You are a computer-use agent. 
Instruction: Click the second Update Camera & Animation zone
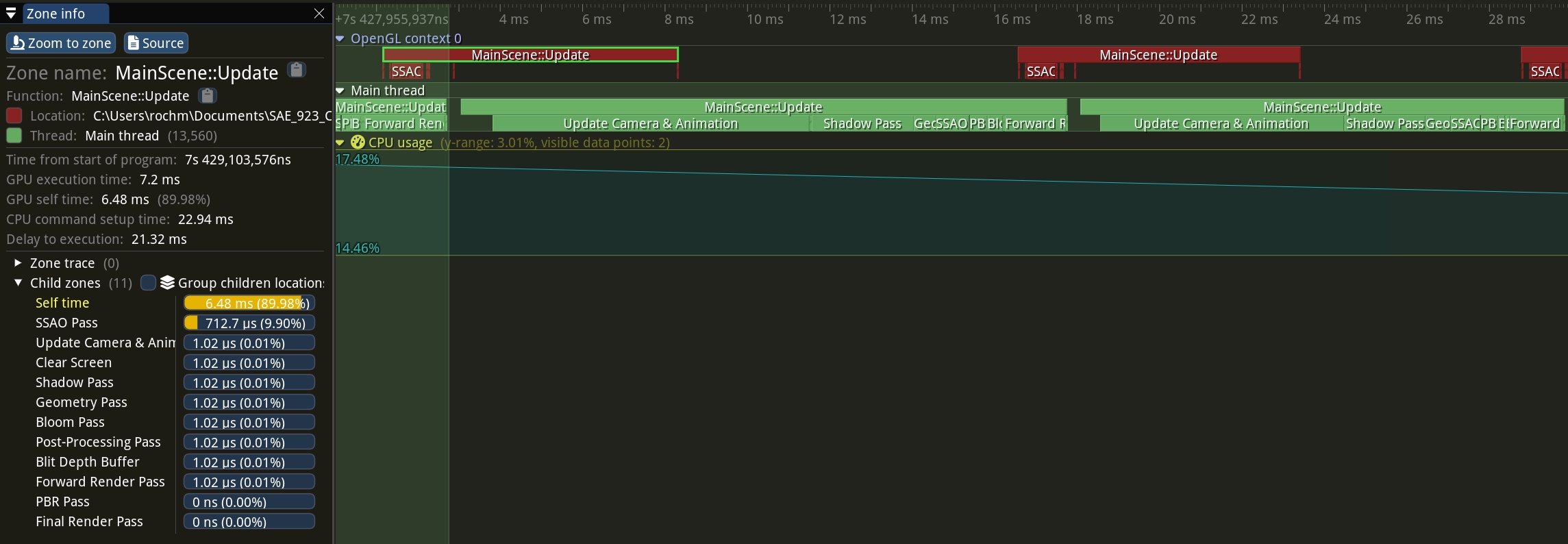click(x=1221, y=123)
